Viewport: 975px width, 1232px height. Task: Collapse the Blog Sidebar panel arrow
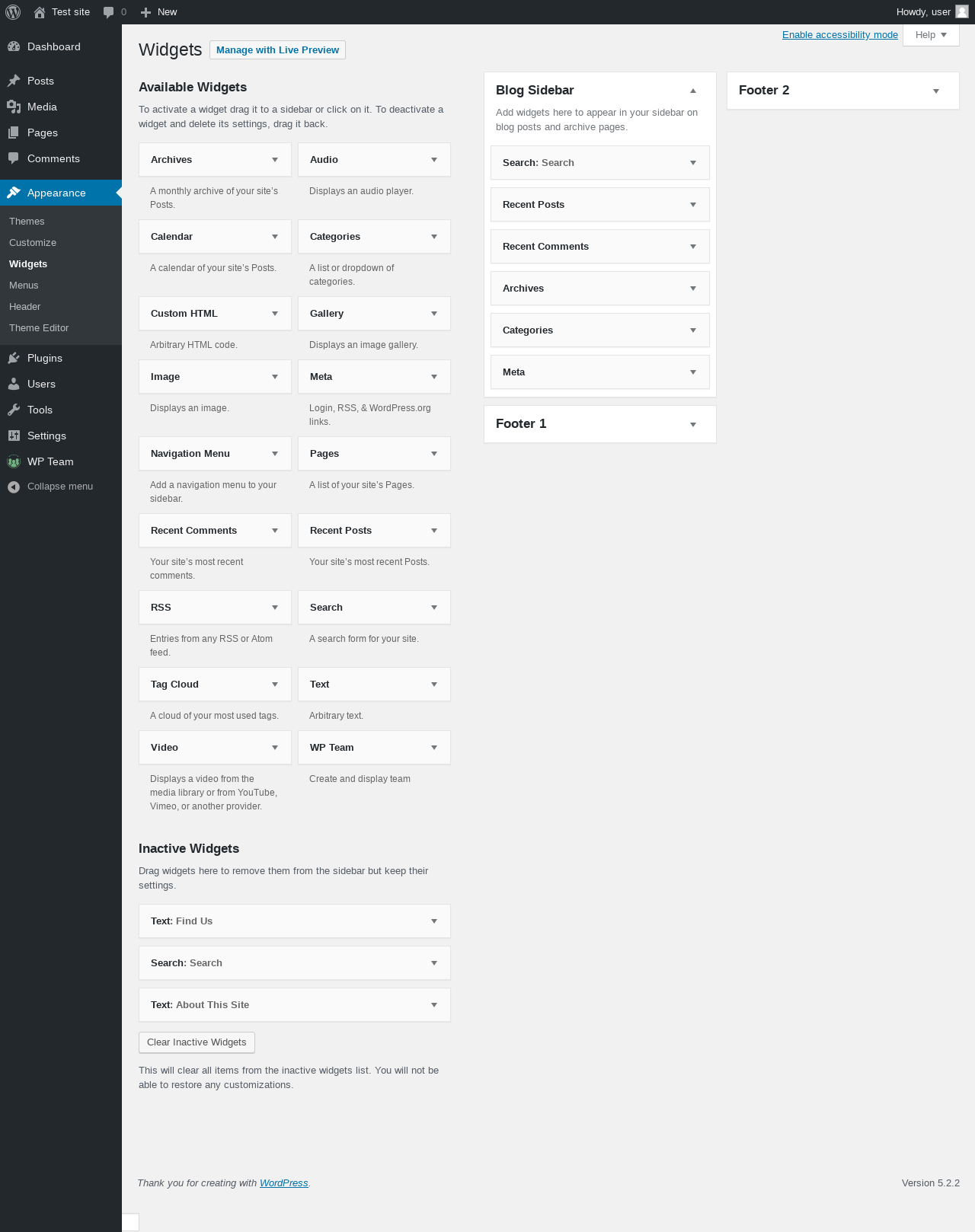[x=693, y=91]
